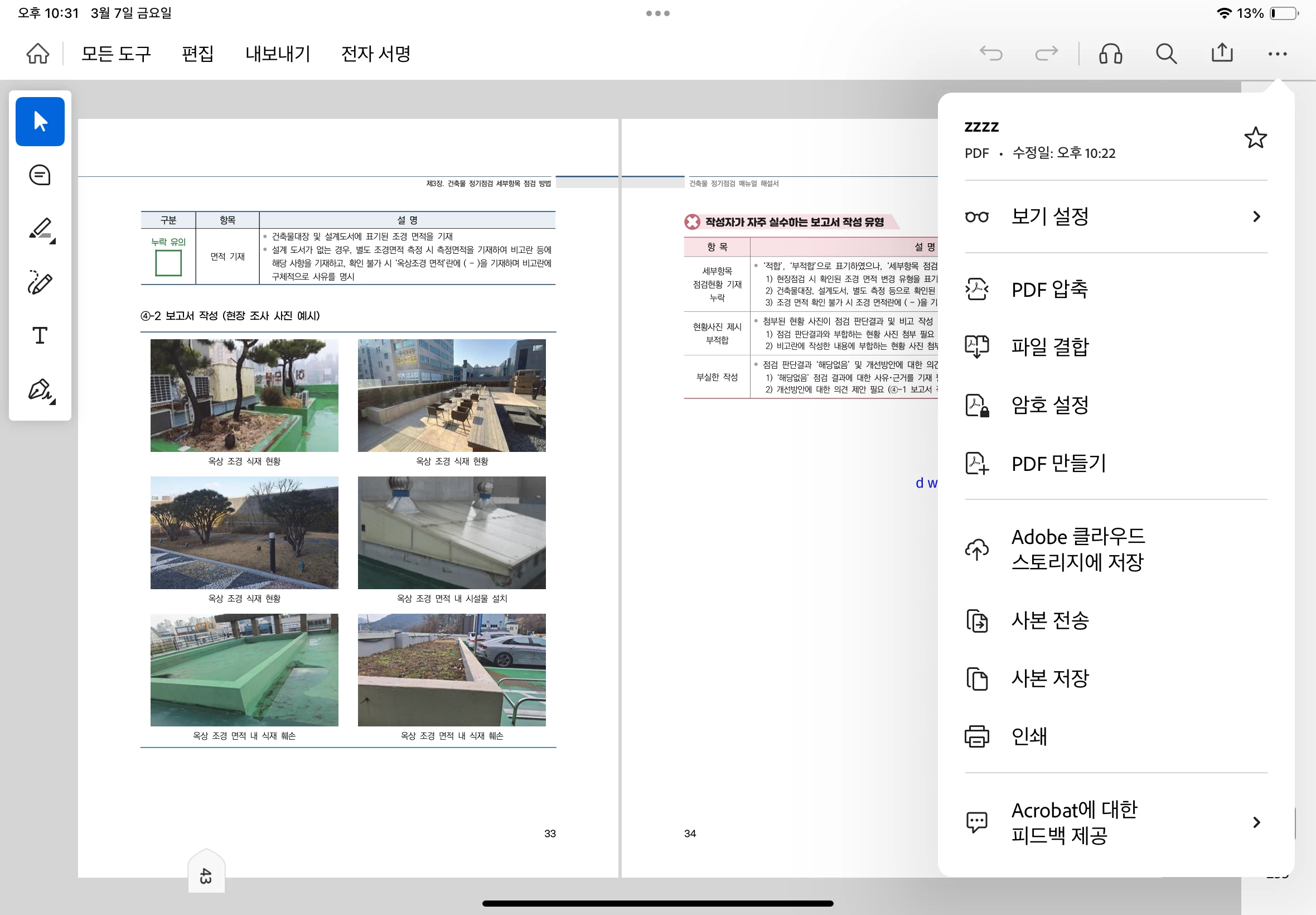Toggle the favorite star for zzzz
Screen dimensions: 1316x915
point(1255,138)
